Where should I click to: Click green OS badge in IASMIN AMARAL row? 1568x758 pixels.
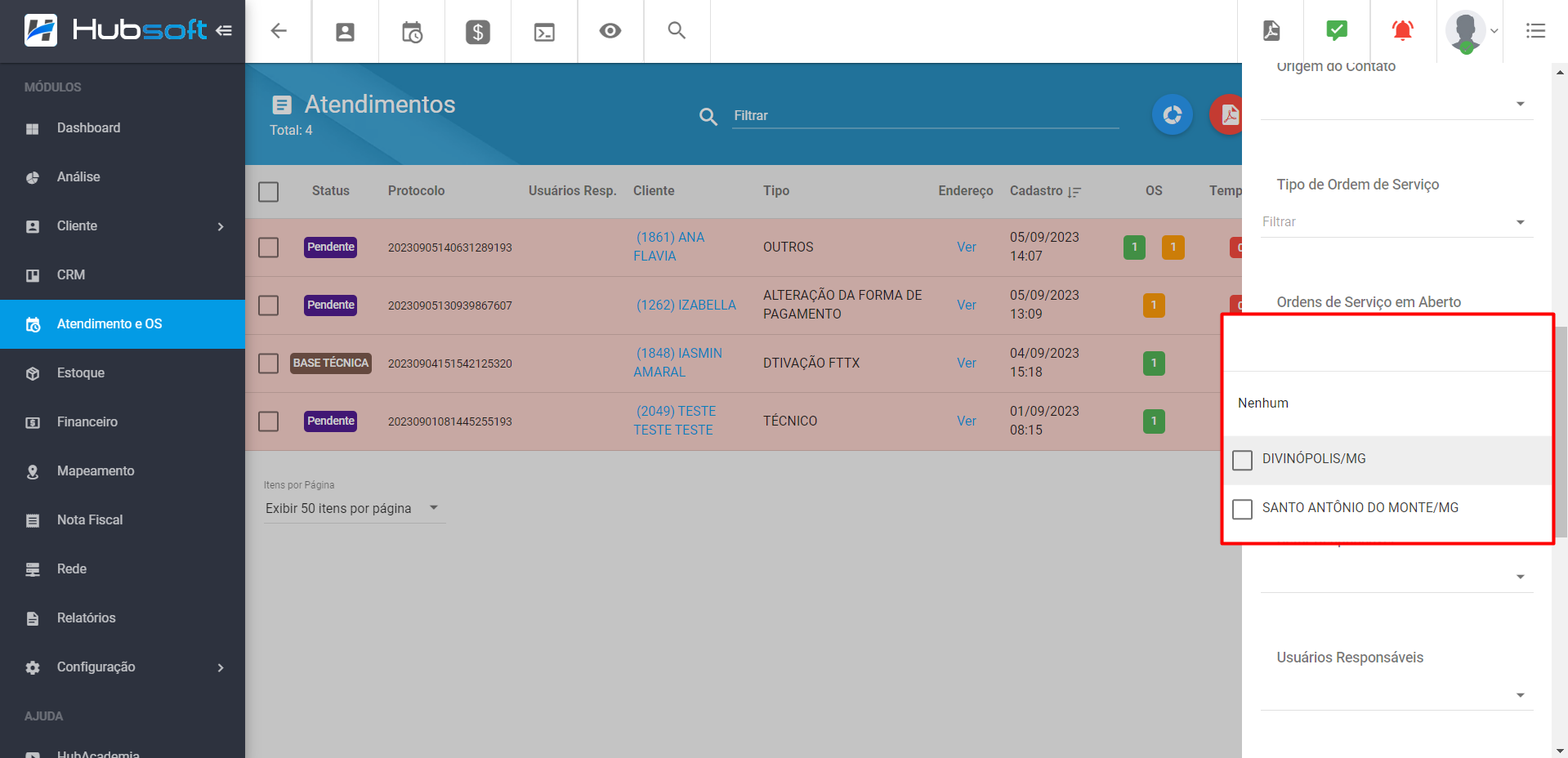[x=1154, y=363]
